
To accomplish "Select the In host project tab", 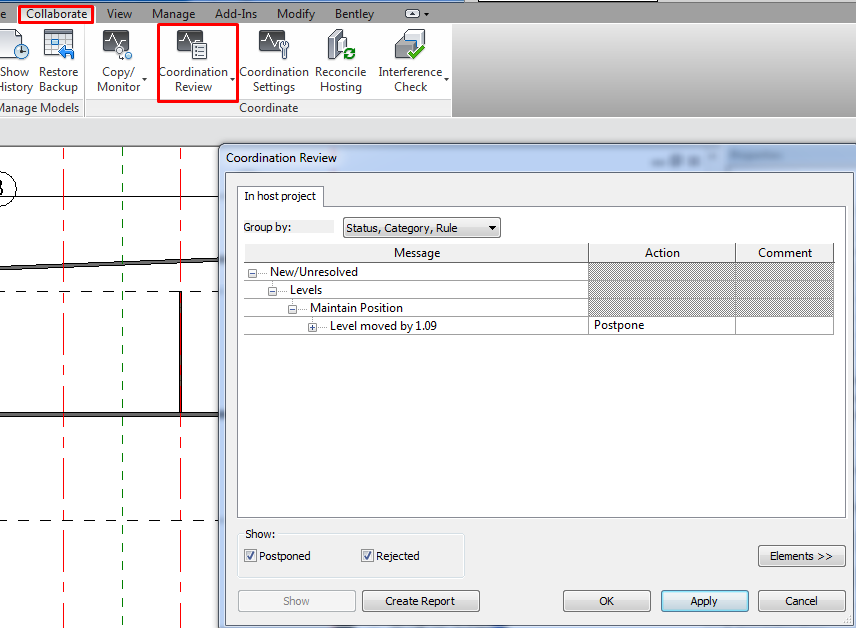I will coord(280,196).
